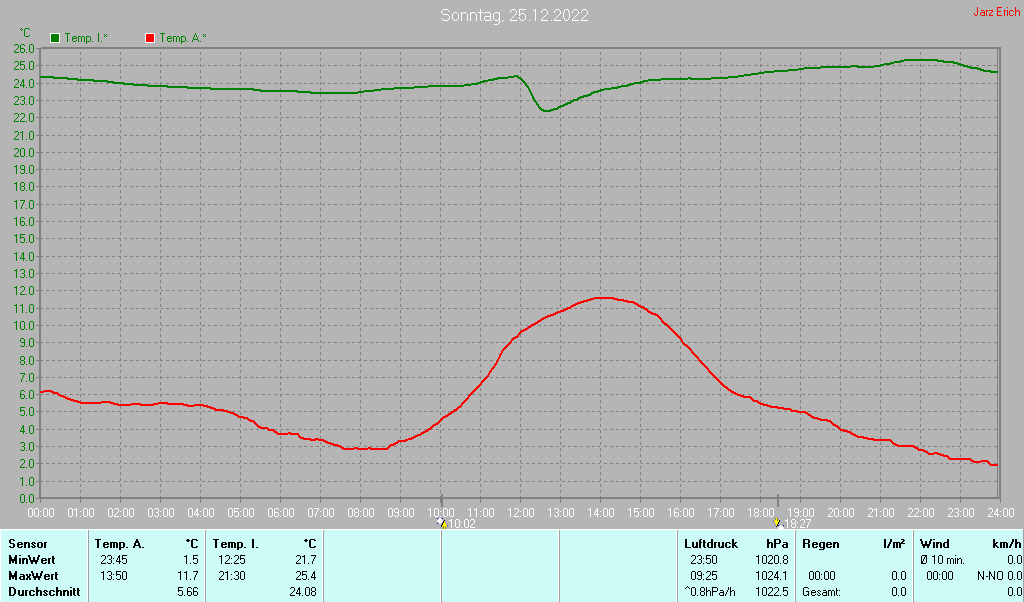Click the Wind table header

[934, 544]
